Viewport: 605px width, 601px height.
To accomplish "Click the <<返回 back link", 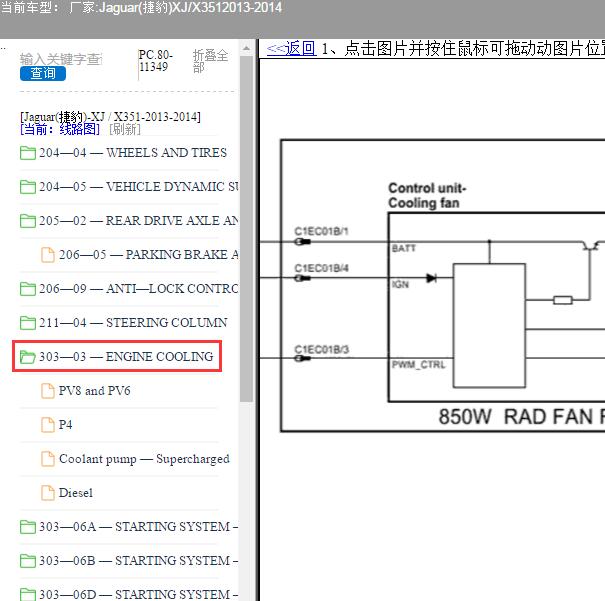I will [291, 49].
